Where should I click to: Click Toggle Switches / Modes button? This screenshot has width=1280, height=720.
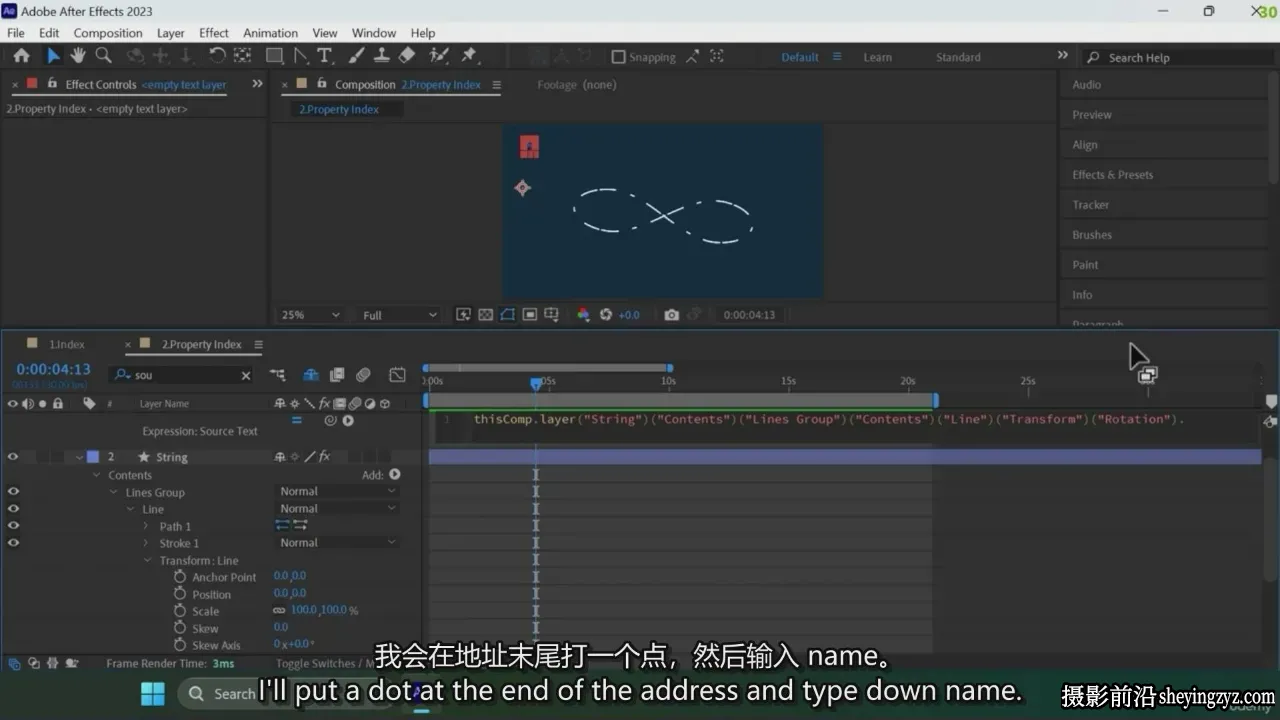[325, 663]
